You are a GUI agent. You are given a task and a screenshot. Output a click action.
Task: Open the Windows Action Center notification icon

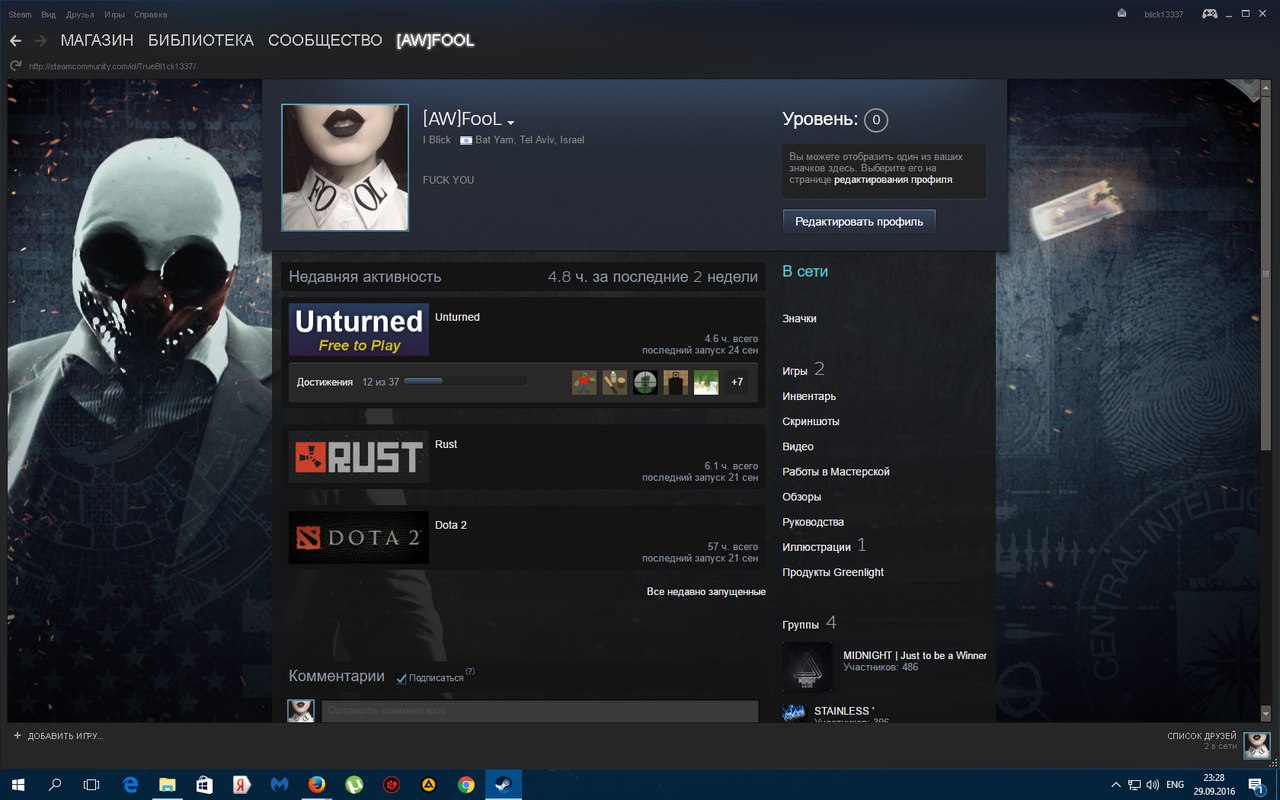tap(1256, 785)
